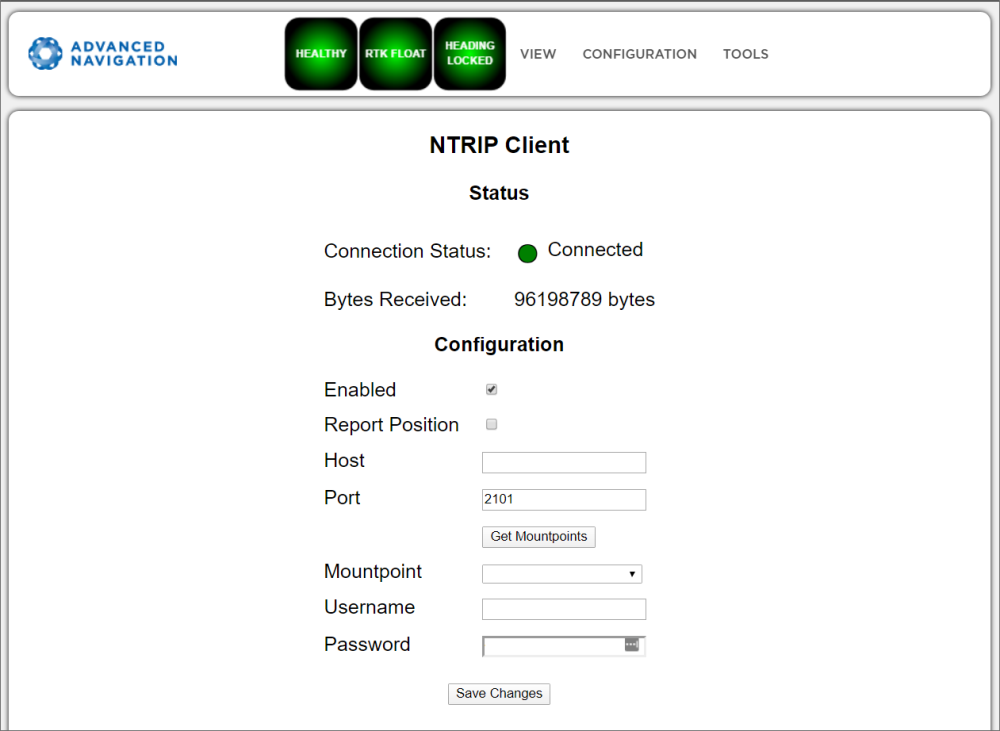The height and width of the screenshot is (731, 1000).
Task: Open the VIEW menu
Action: coord(538,54)
